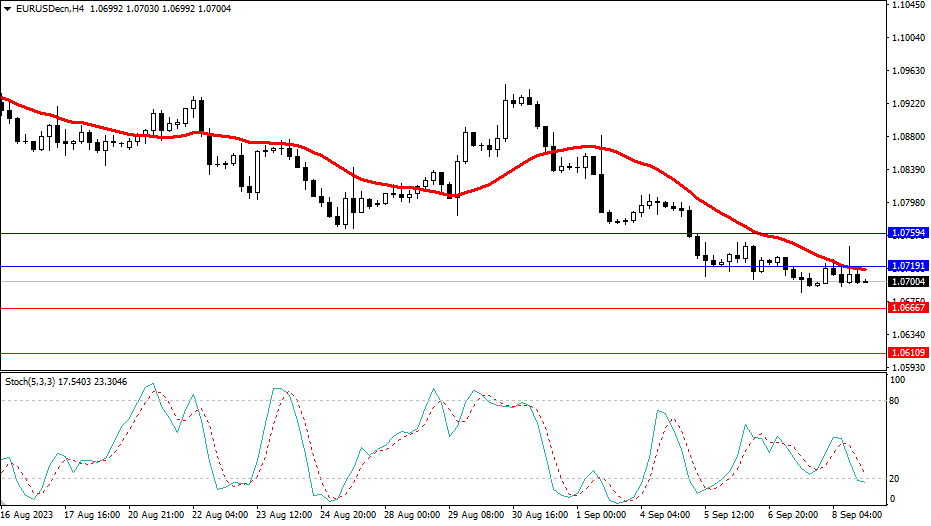Click the red 1.06667 price label
Screen dimensions: 931x526
tap(908, 308)
